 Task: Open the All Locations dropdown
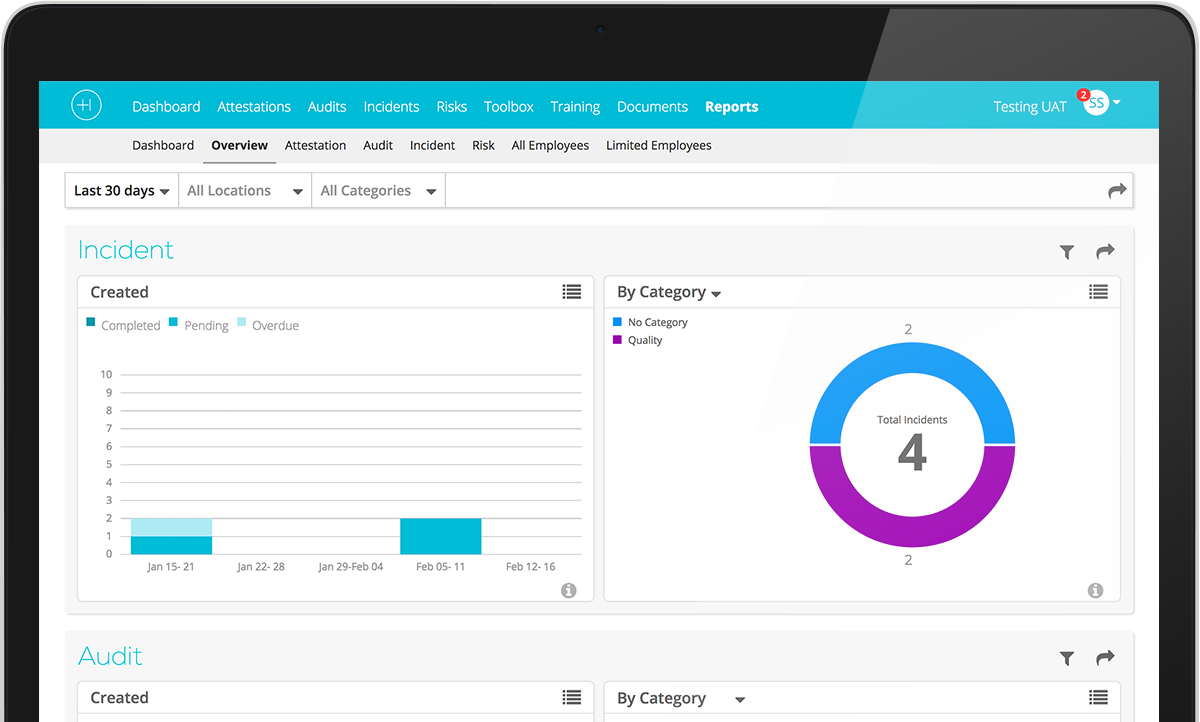pyautogui.click(x=244, y=191)
